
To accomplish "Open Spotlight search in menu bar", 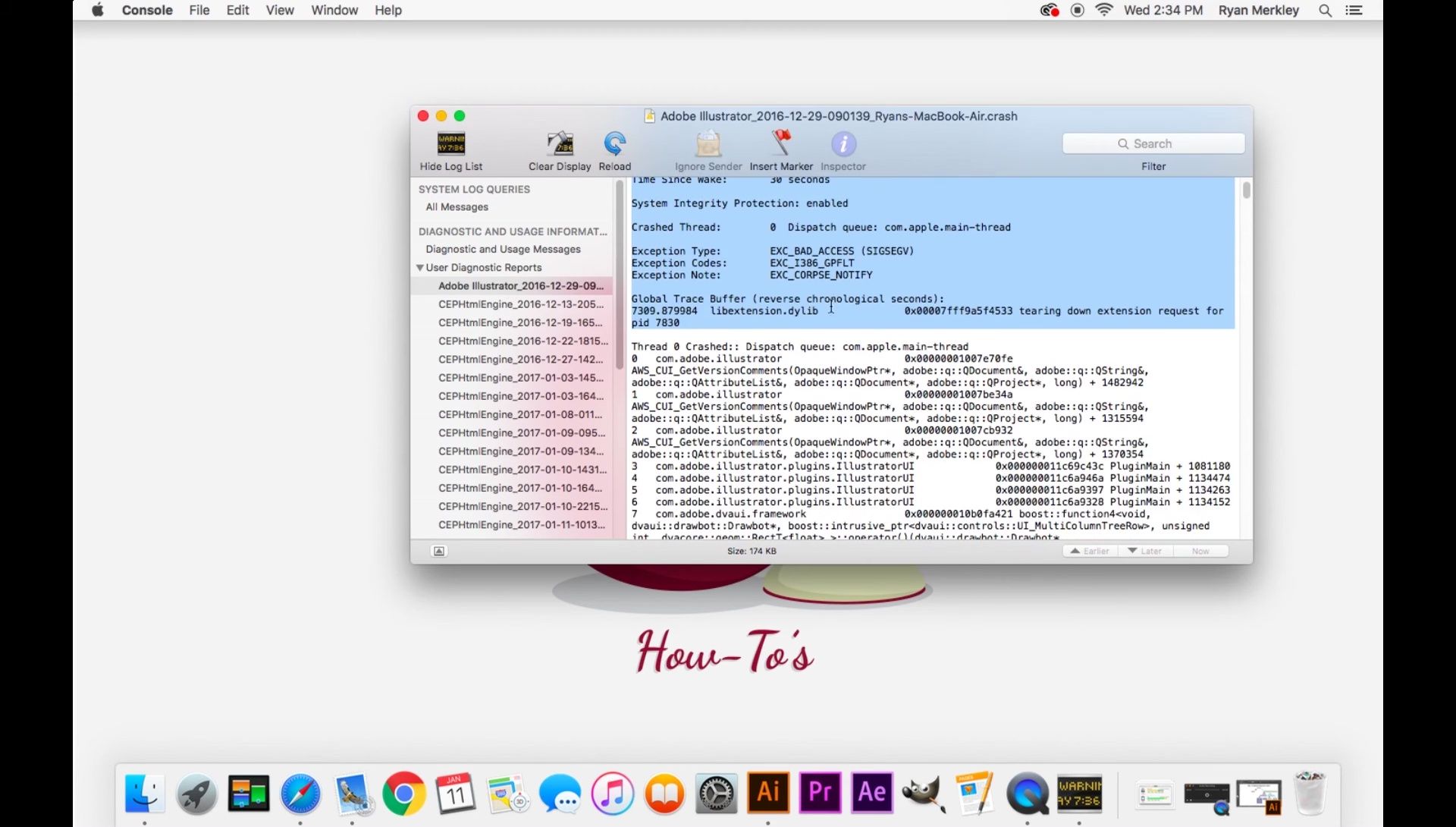I will [x=1326, y=10].
